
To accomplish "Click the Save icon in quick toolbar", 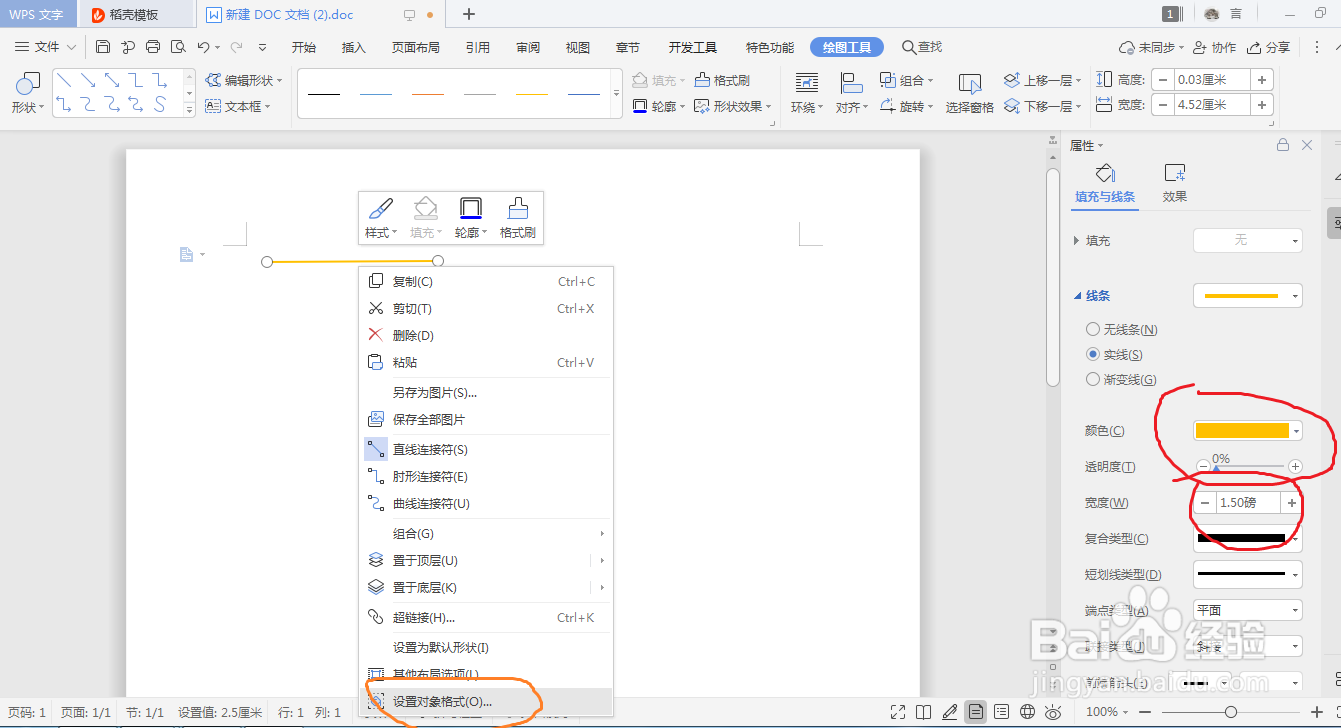I will (x=103, y=47).
